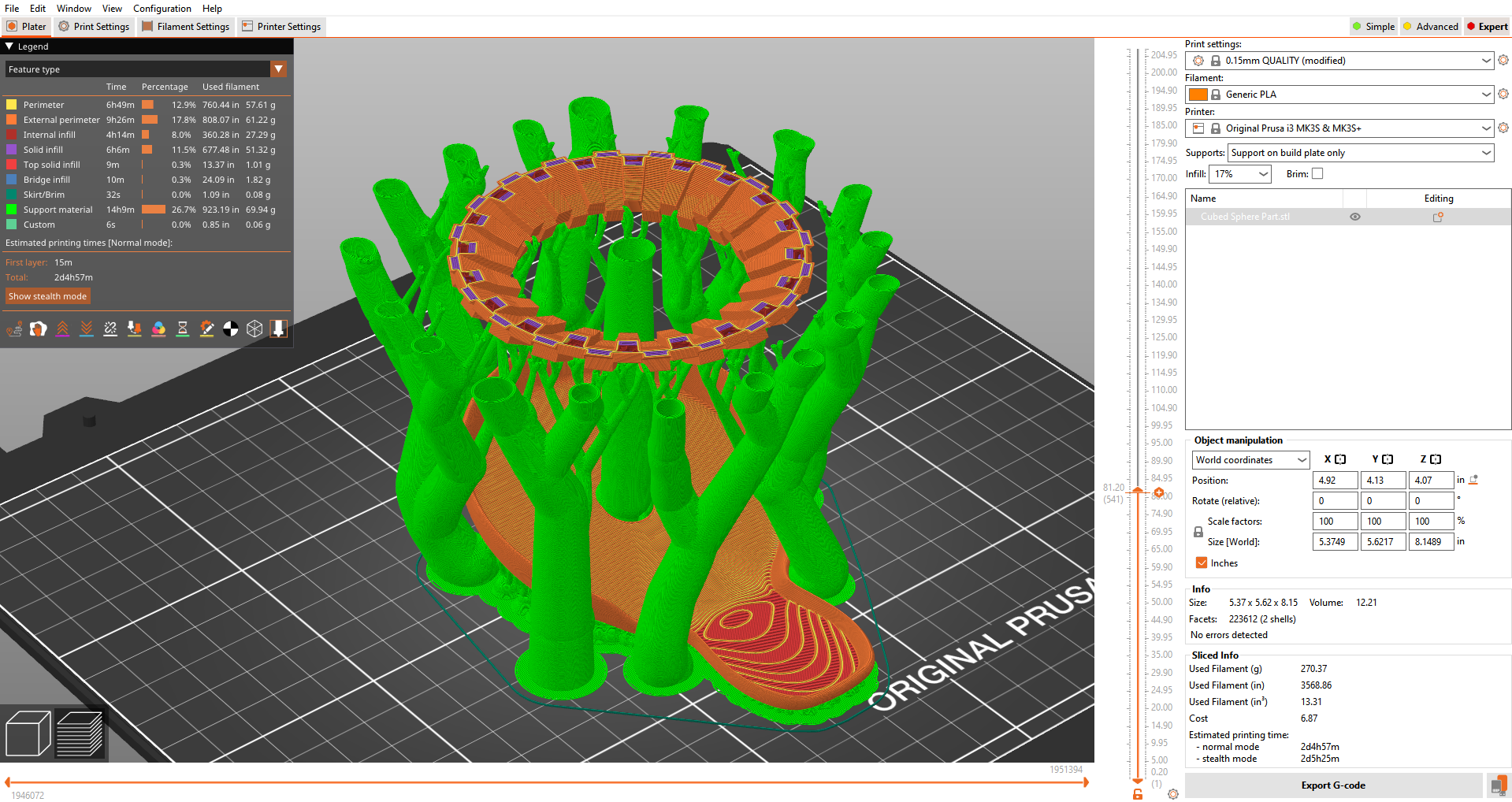The image size is (1512, 802).
Task: Change coordinates using World coordinates dropdown
Action: [1250, 459]
